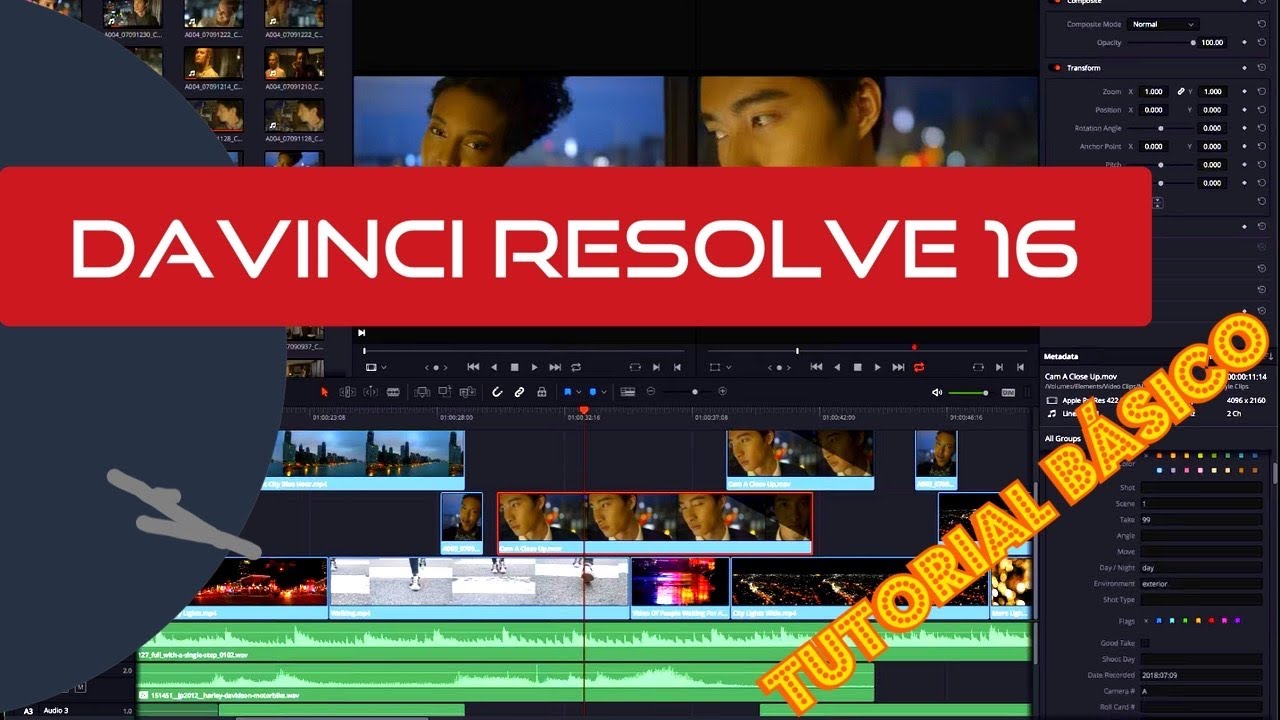Select the Metadata panel header
This screenshot has width=1280, height=720.
[1061, 356]
